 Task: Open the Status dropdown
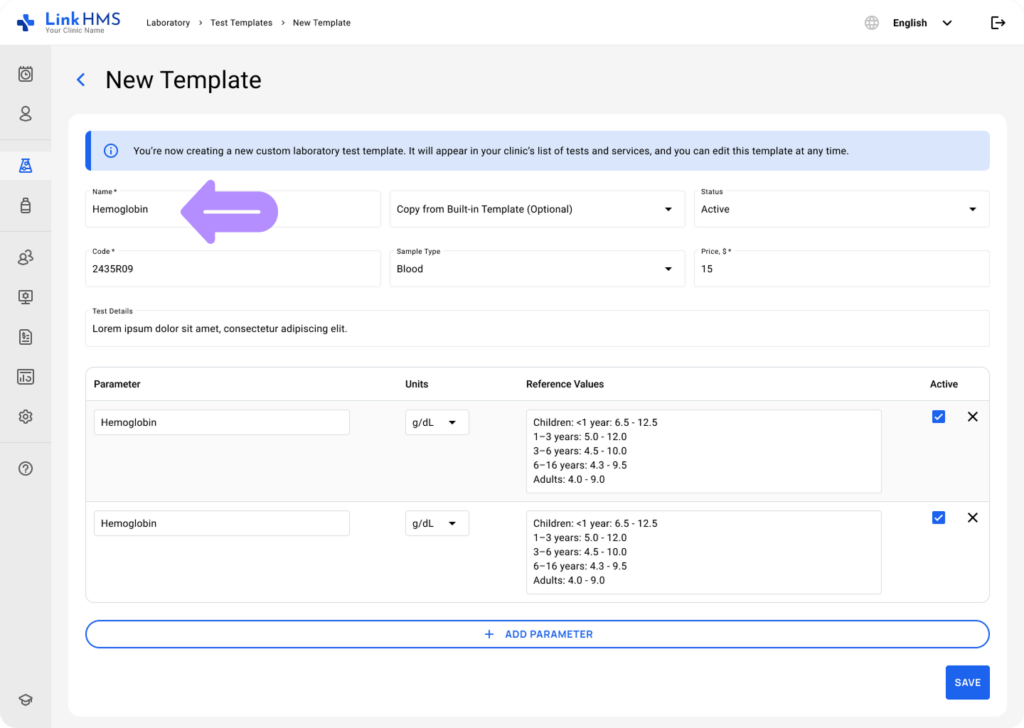pyautogui.click(x=841, y=209)
